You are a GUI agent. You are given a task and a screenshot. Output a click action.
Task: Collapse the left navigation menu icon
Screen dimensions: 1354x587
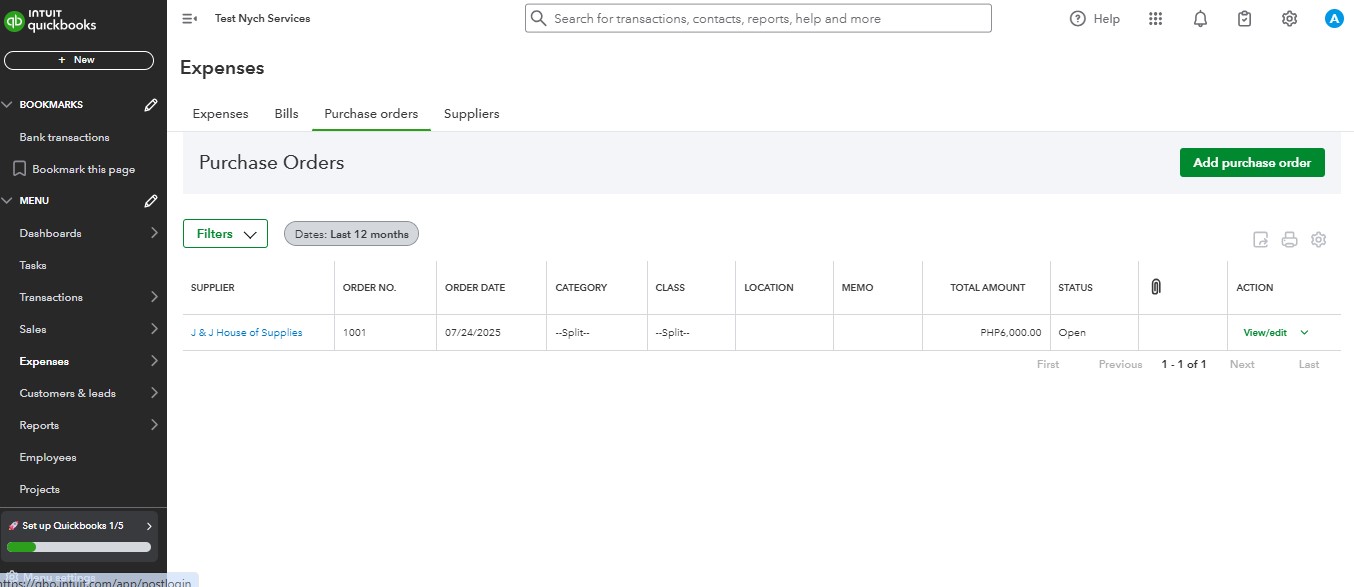pyautogui.click(x=189, y=19)
